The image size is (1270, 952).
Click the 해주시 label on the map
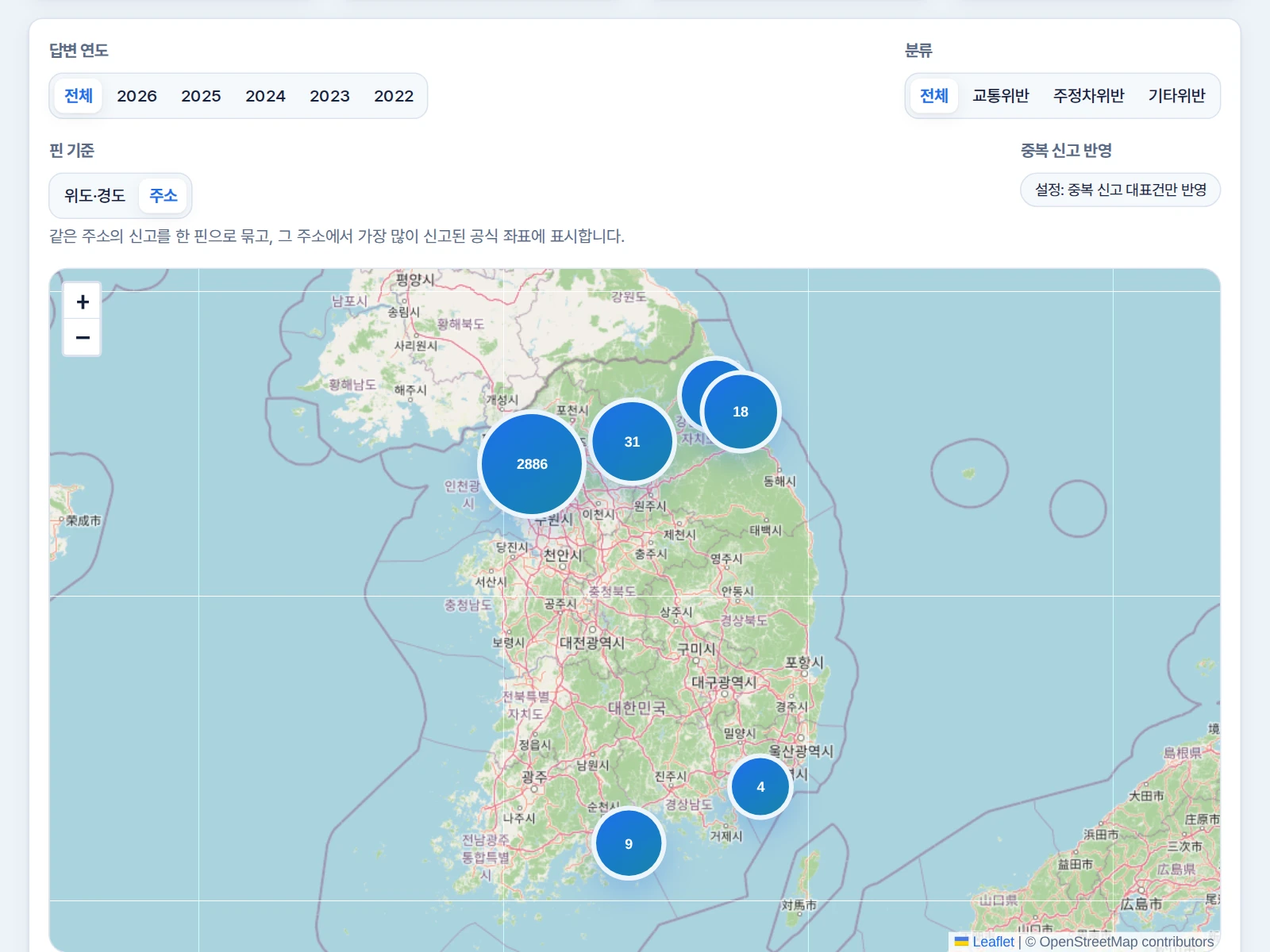[410, 390]
